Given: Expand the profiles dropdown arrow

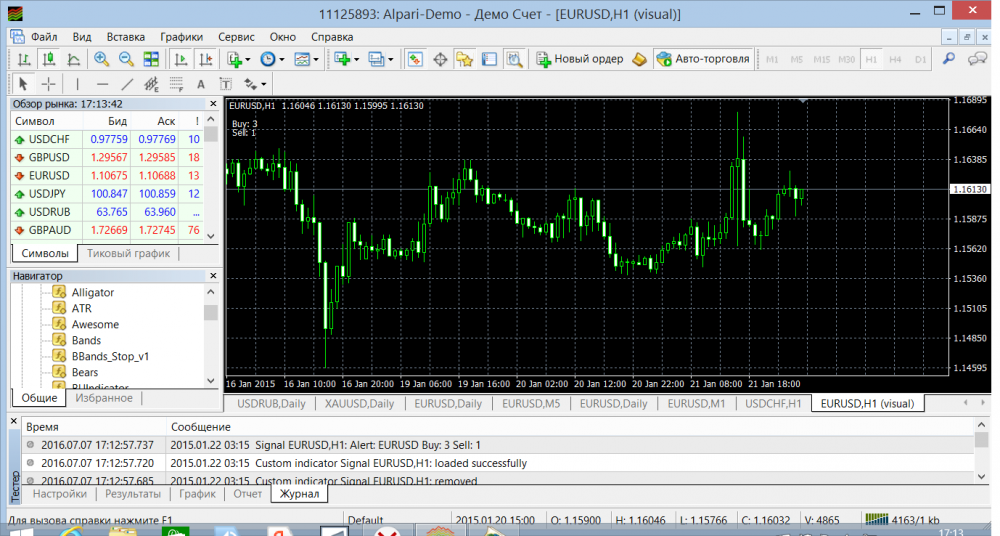Looking at the screenshot, I should click(x=390, y=59).
